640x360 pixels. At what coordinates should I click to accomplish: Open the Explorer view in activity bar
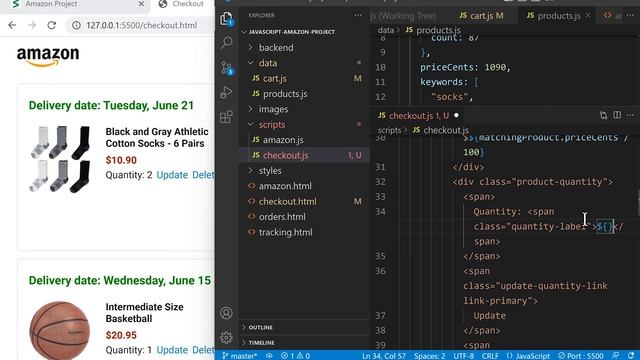tap(226, 19)
